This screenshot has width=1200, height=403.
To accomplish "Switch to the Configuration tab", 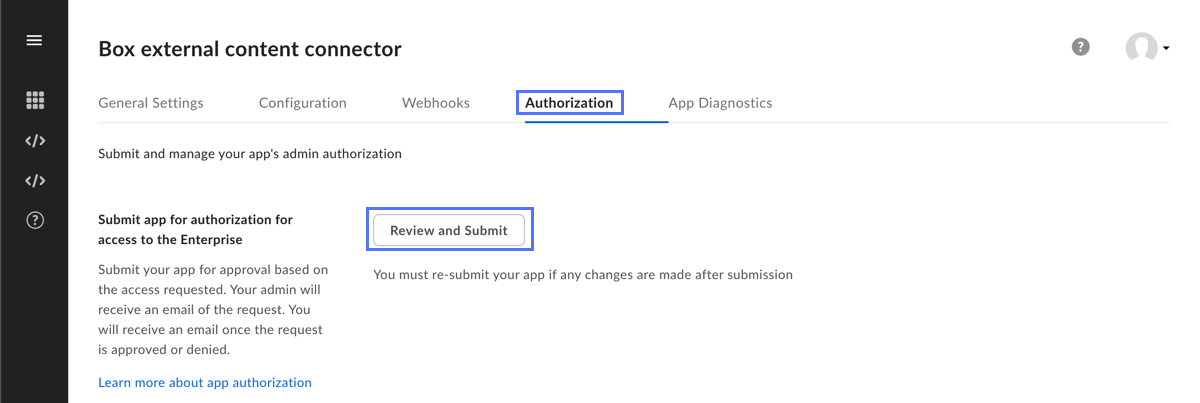I will tap(303, 103).
